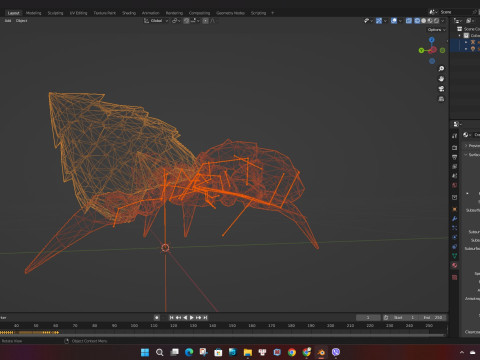The width and height of the screenshot is (480, 360).
Task: Toggle preview range clock icon in timeline
Action: [x=386, y=318]
